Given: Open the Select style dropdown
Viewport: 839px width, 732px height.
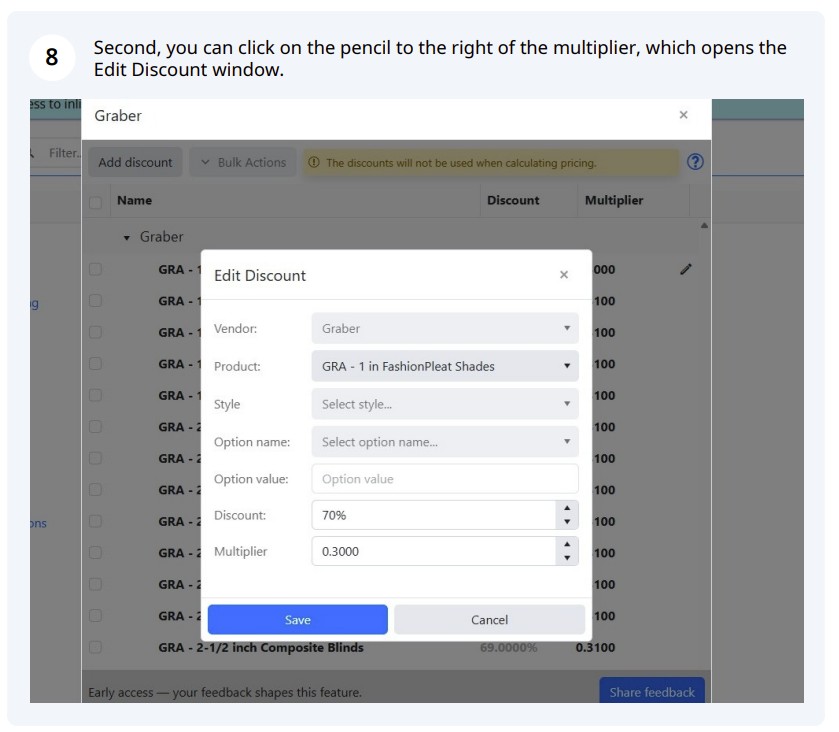Looking at the screenshot, I should coord(445,404).
